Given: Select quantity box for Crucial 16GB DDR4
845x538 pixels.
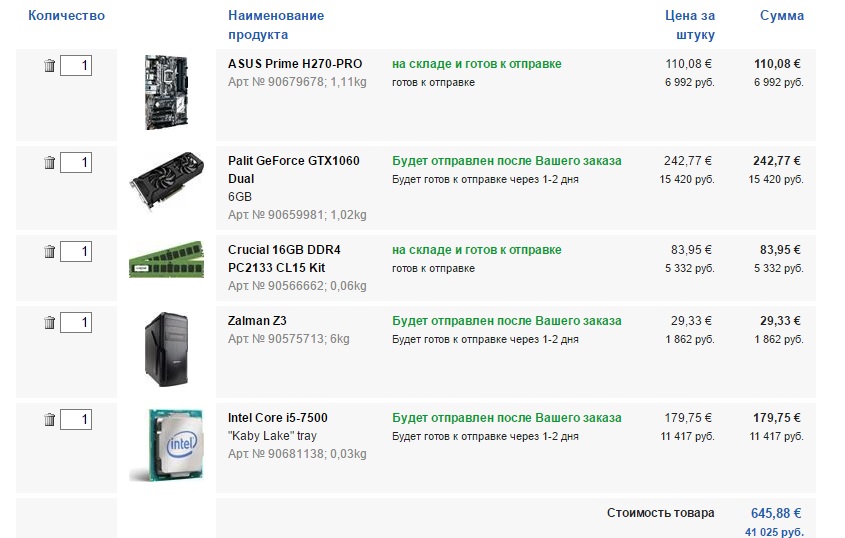Looking at the screenshot, I should coord(76,252).
